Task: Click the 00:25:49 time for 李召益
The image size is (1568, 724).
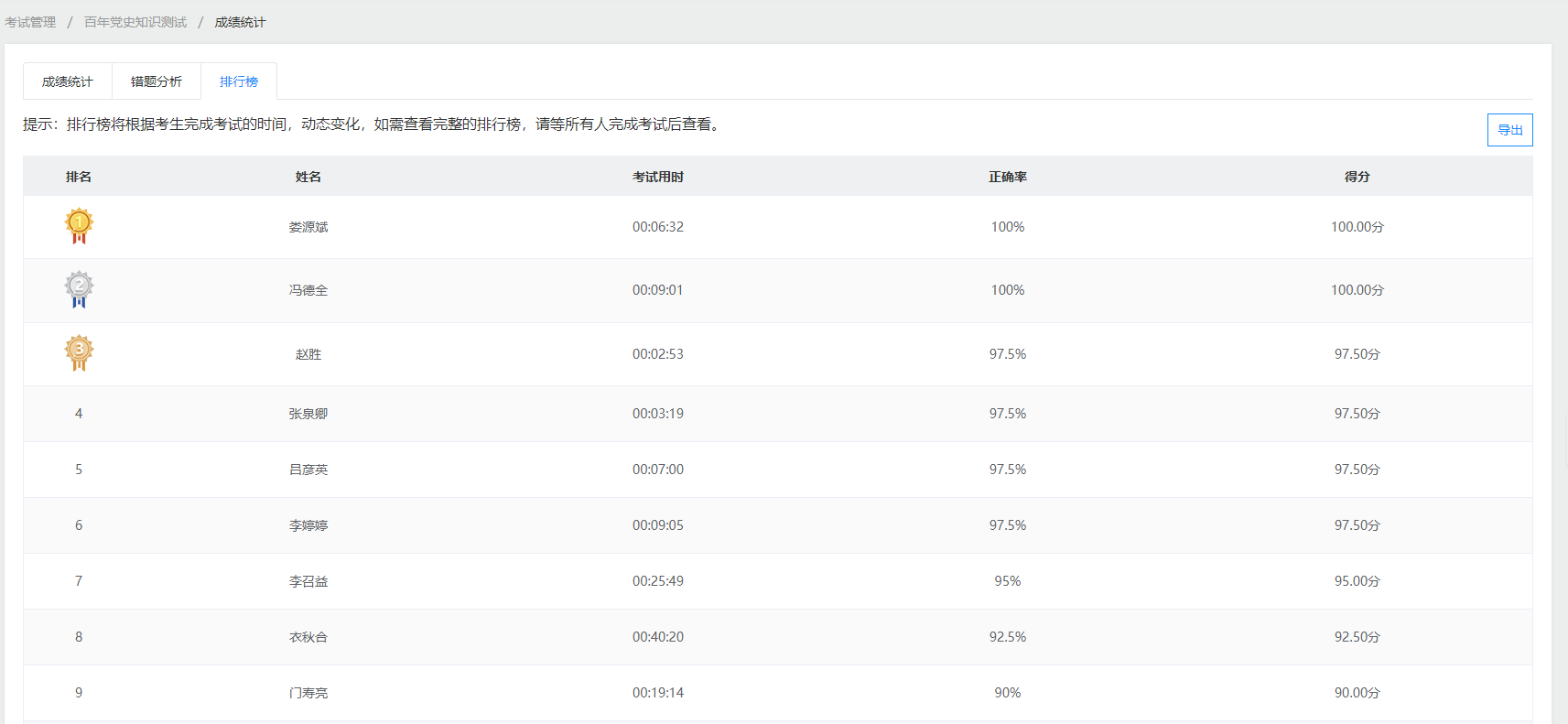Action: point(657,581)
